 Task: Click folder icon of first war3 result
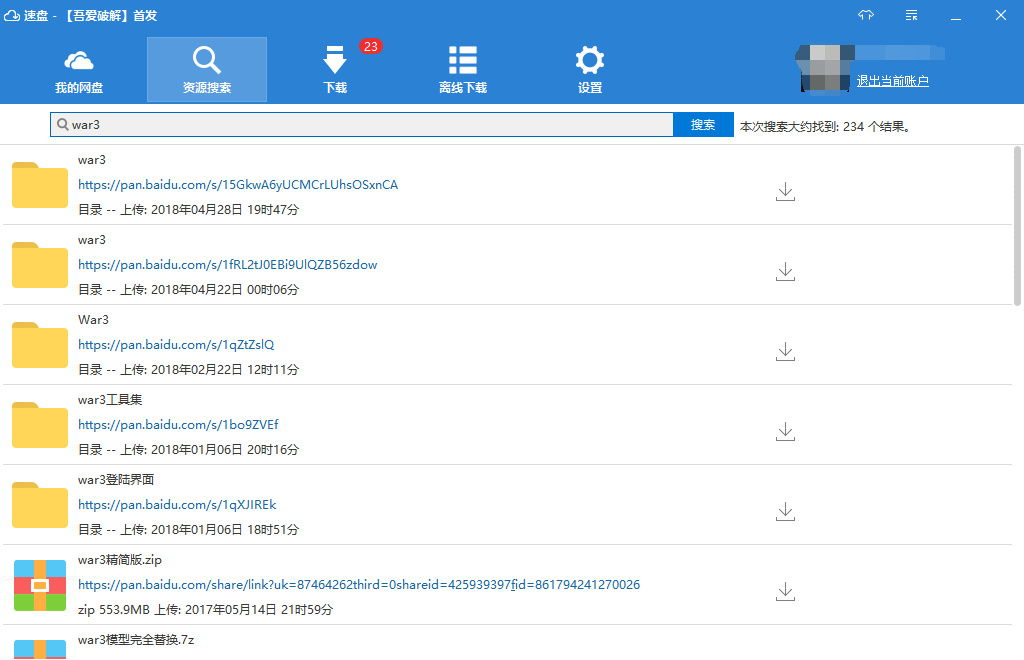[x=40, y=185]
